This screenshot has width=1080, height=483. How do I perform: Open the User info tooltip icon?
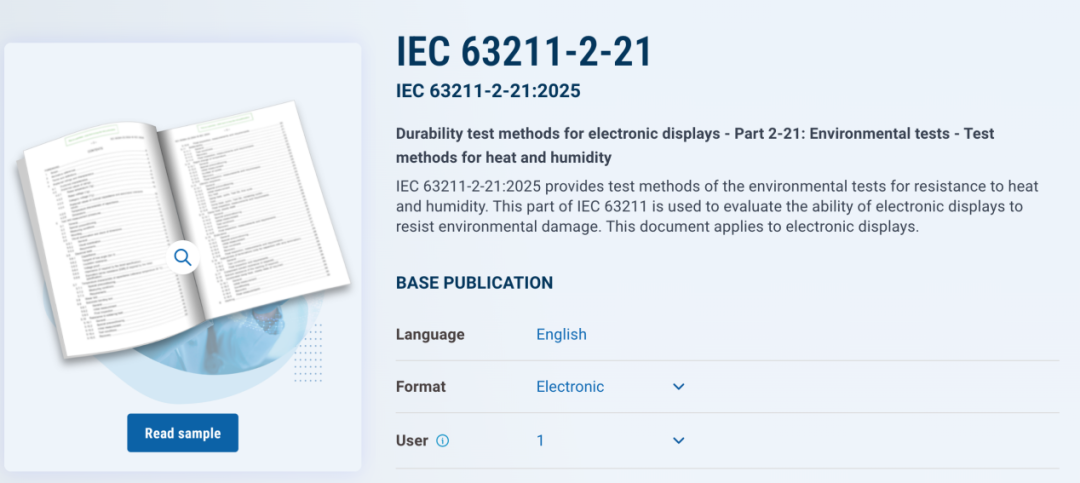(x=443, y=440)
